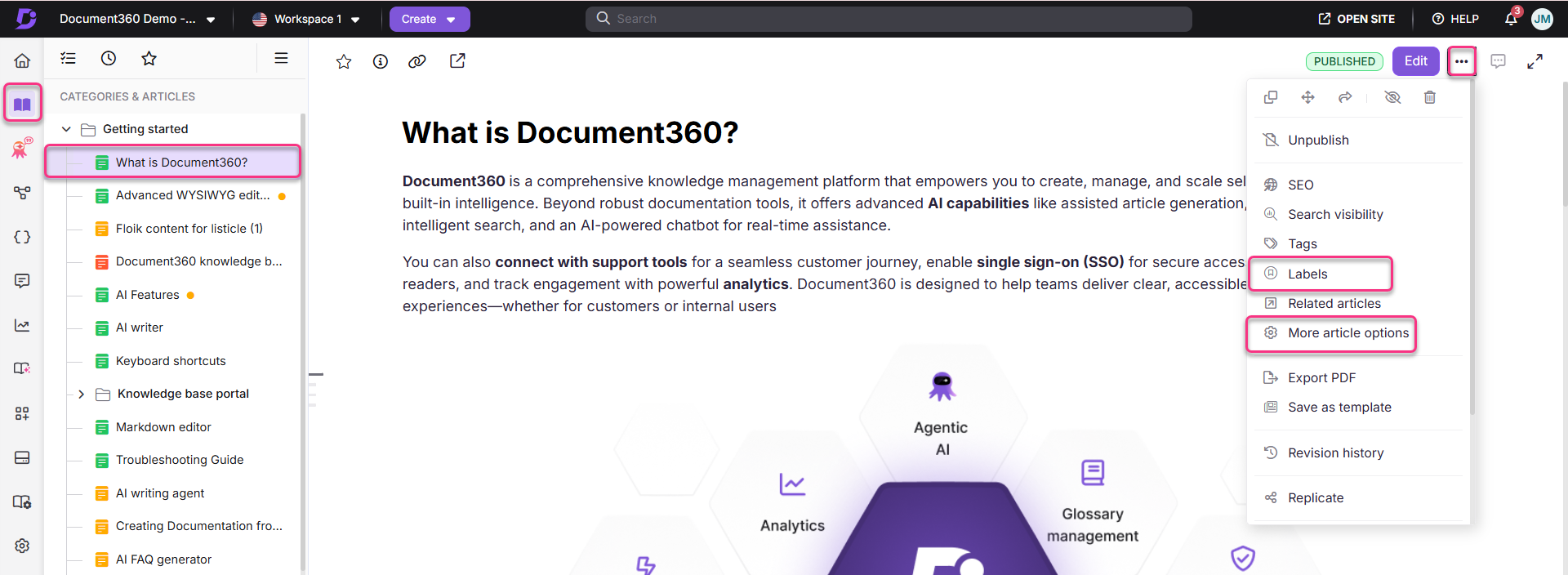This screenshot has height=575, width=1568.
Task: Toggle fullscreen expand view
Action: (1535, 61)
